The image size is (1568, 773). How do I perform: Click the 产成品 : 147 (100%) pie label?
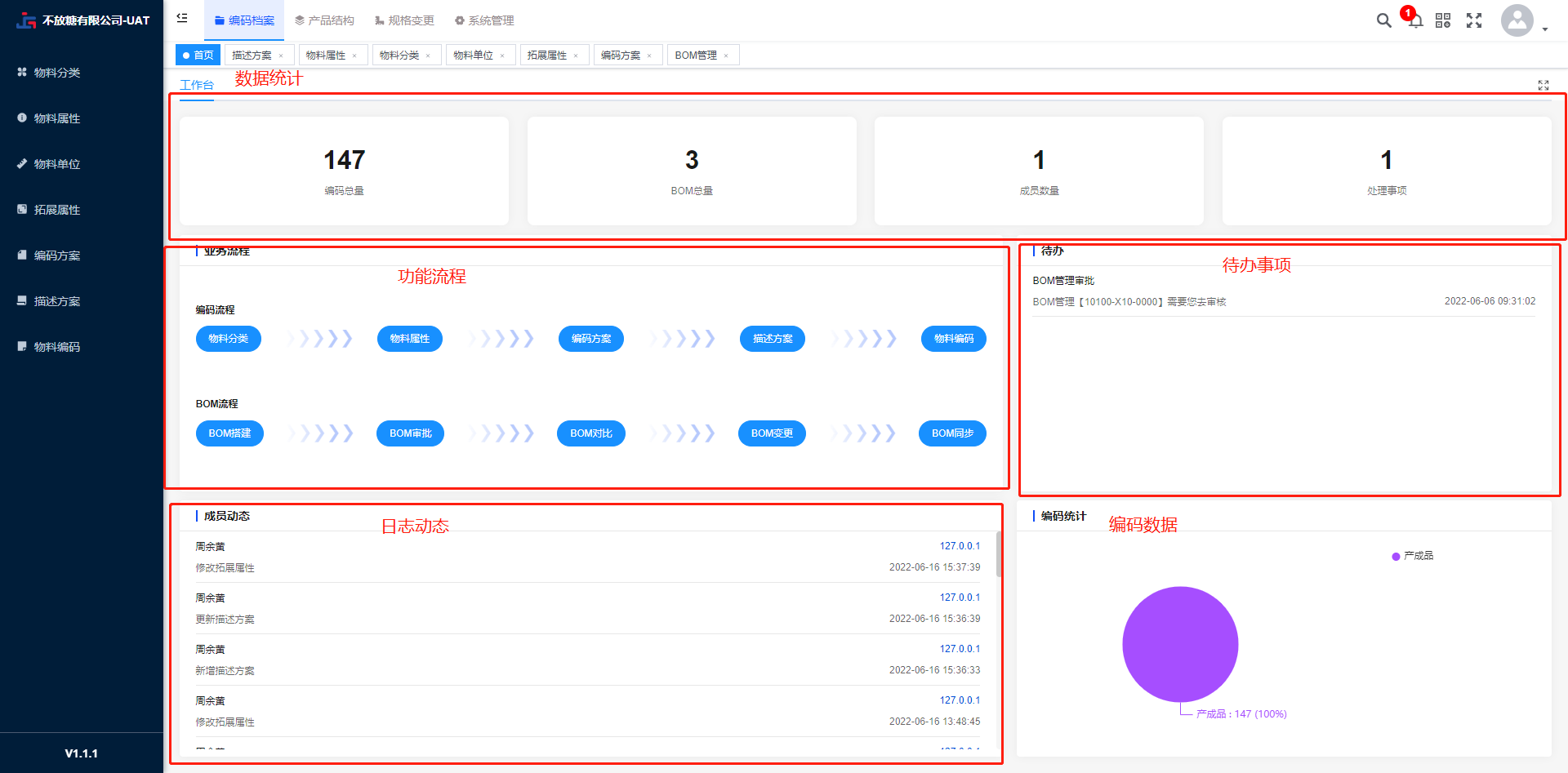[1241, 714]
